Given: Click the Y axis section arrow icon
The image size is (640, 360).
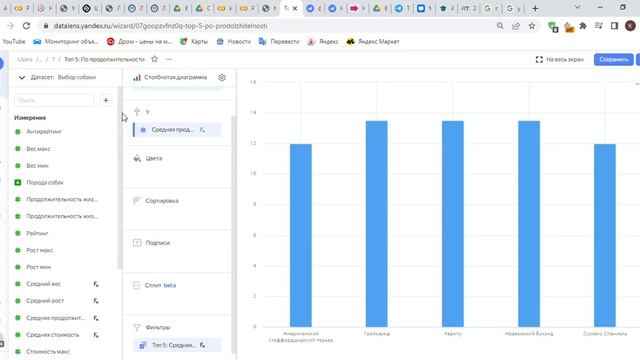Looking at the screenshot, I should coord(137,111).
